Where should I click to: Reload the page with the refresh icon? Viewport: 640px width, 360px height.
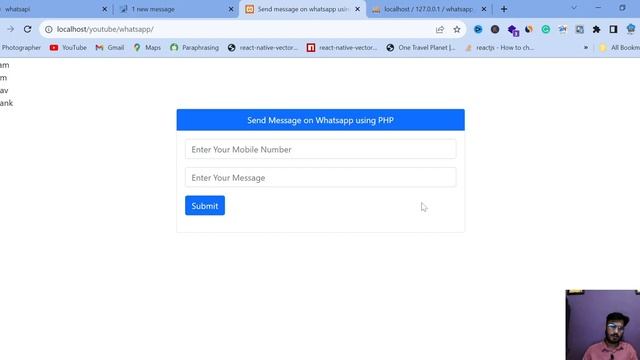pos(27,29)
